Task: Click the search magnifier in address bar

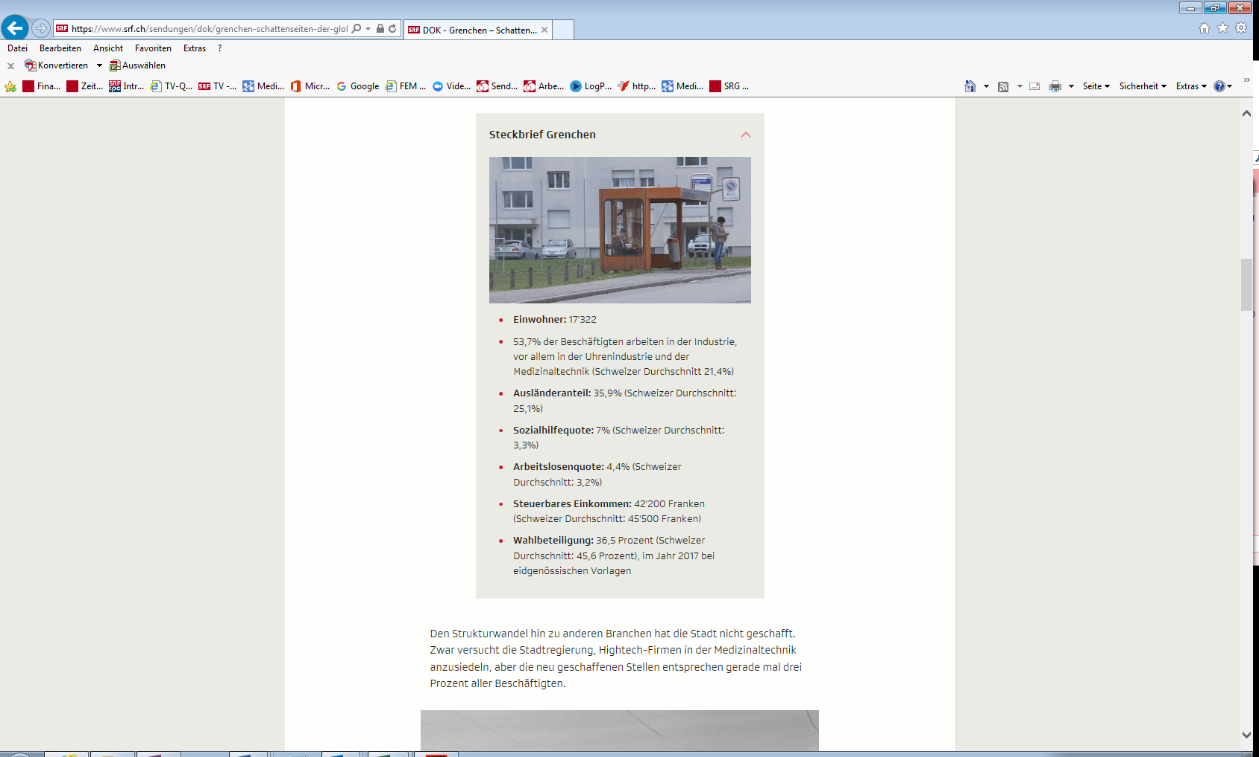Action: (357, 29)
